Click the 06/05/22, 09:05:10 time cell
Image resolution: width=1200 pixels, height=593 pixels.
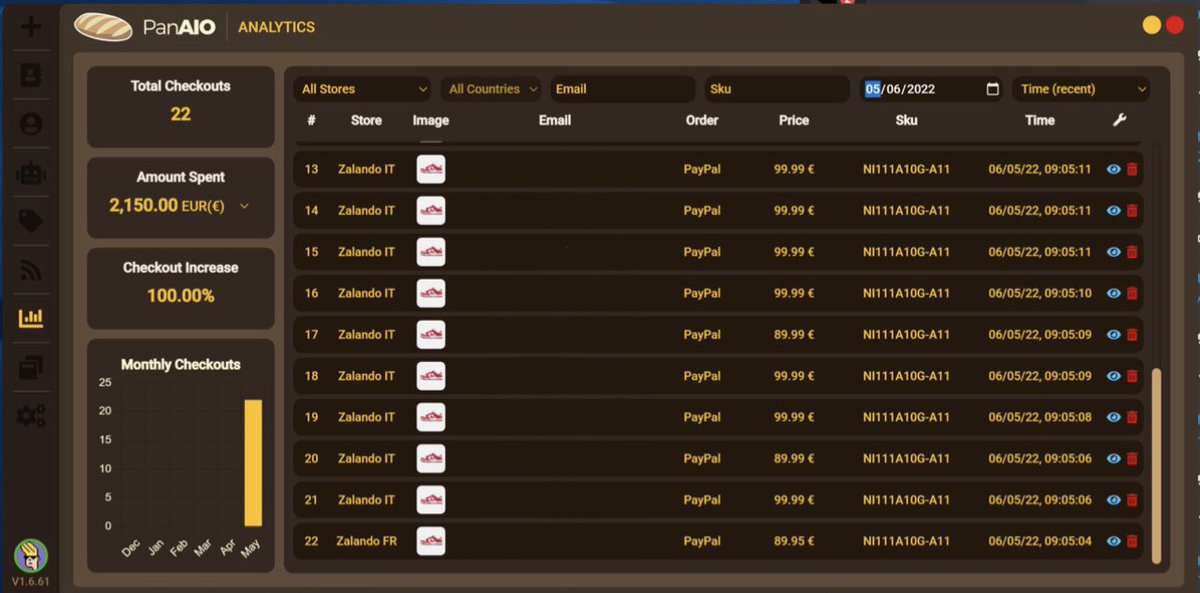1040,293
